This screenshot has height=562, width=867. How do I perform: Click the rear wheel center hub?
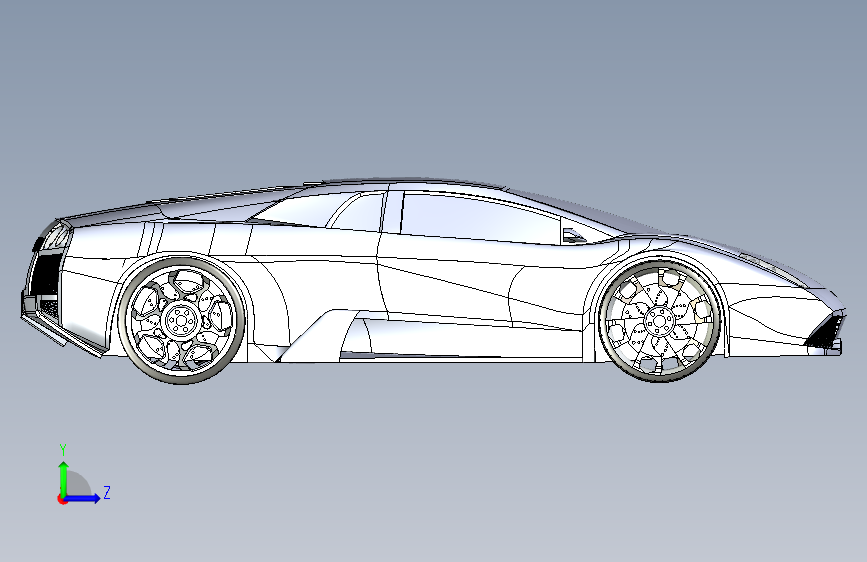[181, 320]
